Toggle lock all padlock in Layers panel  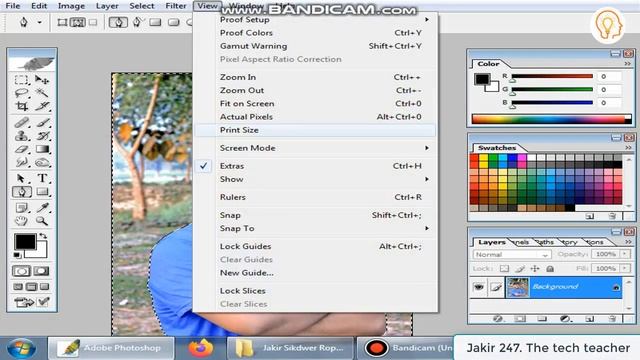pos(550,269)
